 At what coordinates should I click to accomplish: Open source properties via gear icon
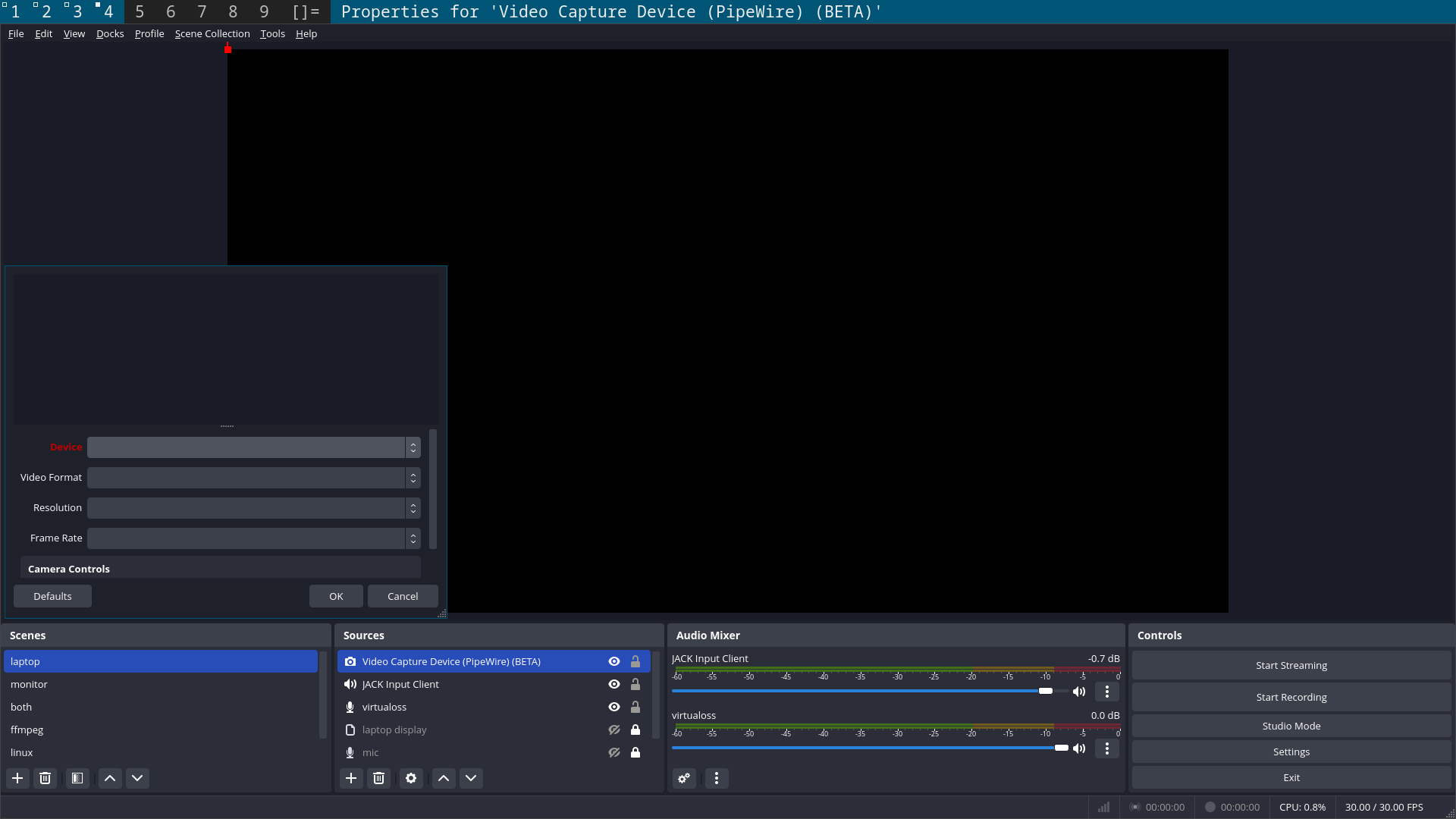tap(410, 778)
